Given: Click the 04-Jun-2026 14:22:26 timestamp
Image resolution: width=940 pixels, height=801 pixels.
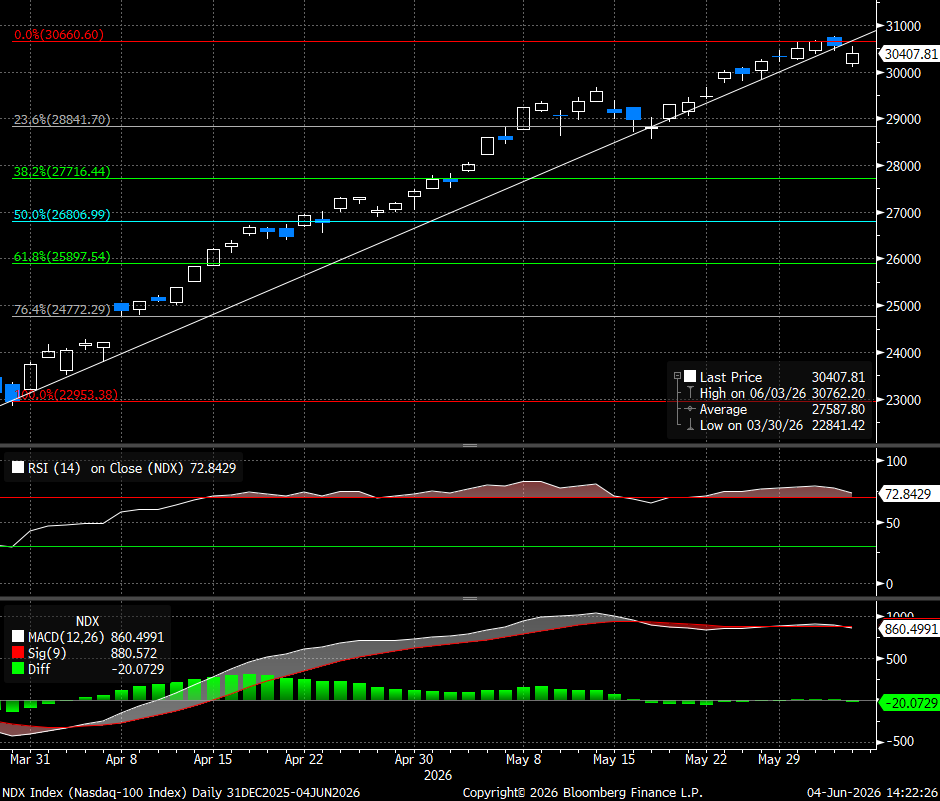Looking at the screenshot, I should 872,793.
